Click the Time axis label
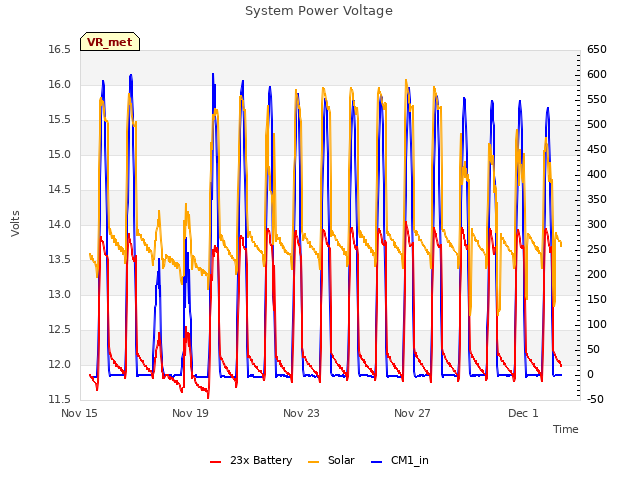The width and height of the screenshot is (640, 480). (566, 429)
